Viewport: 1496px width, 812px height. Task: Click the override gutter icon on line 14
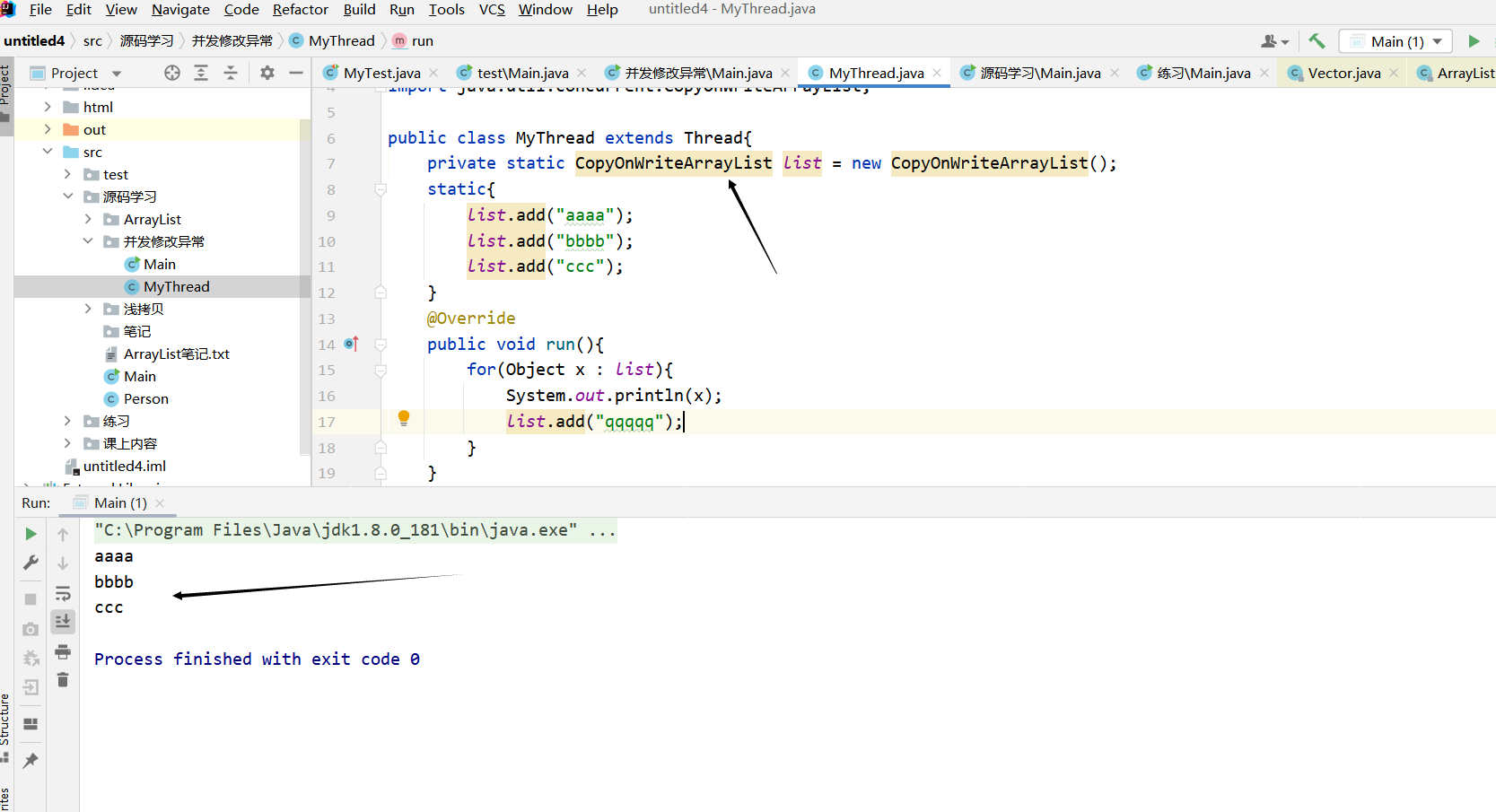click(352, 344)
